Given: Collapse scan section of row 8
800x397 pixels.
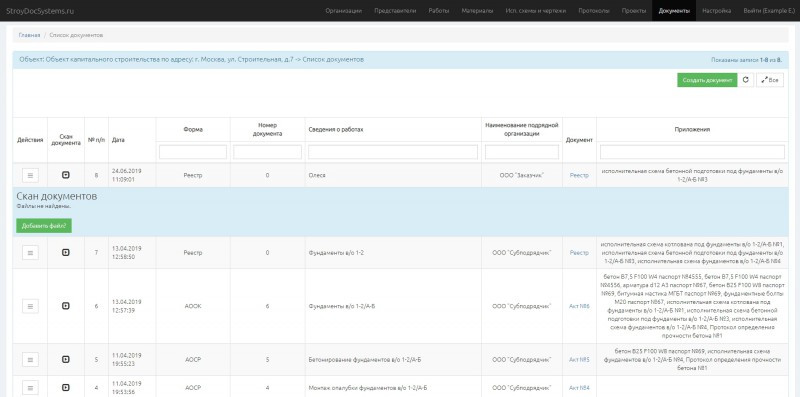Looking at the screenshot, I should [x=66, y=175].
